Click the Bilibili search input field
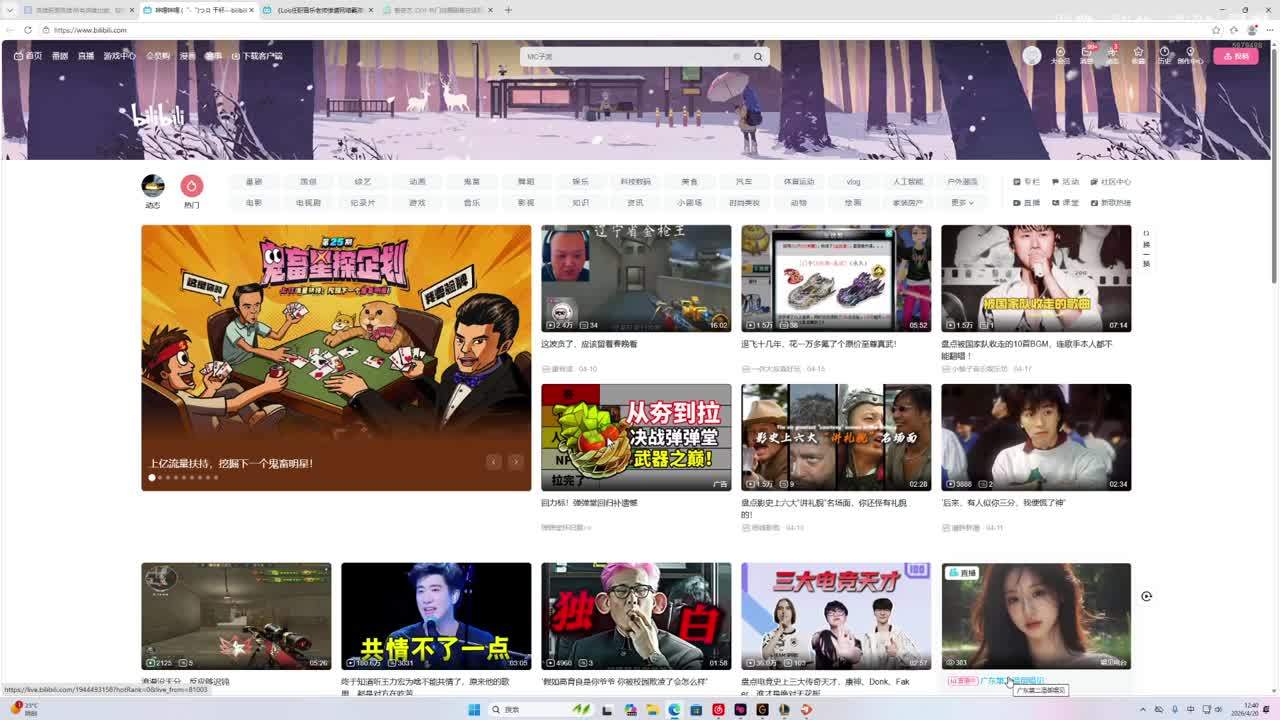1280x720 pixels. pos(630,57)
